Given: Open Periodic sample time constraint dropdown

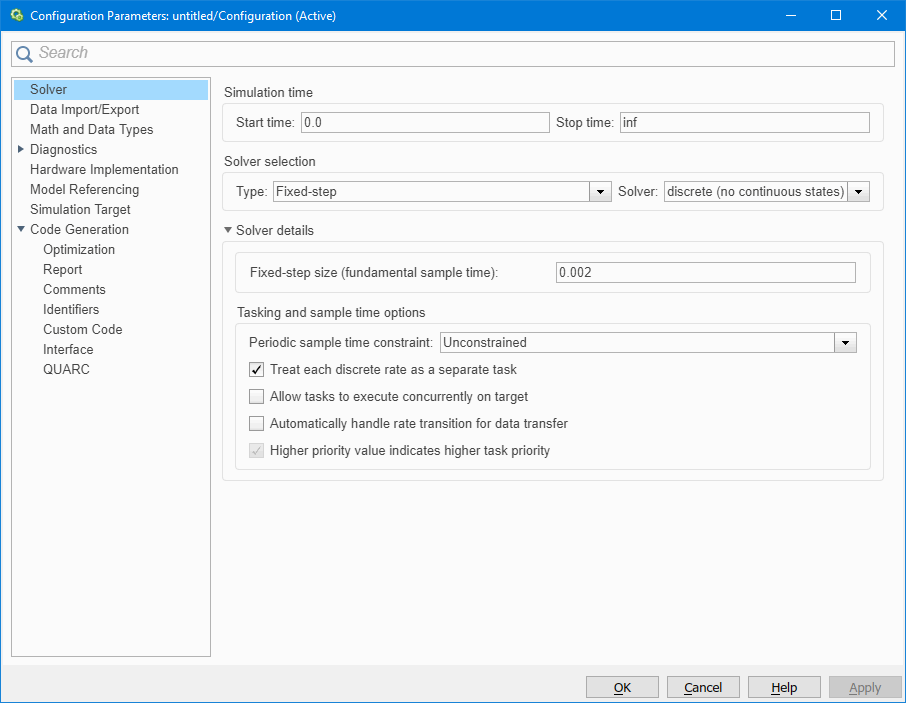Looking at the screenshot, I should (846, 343).
